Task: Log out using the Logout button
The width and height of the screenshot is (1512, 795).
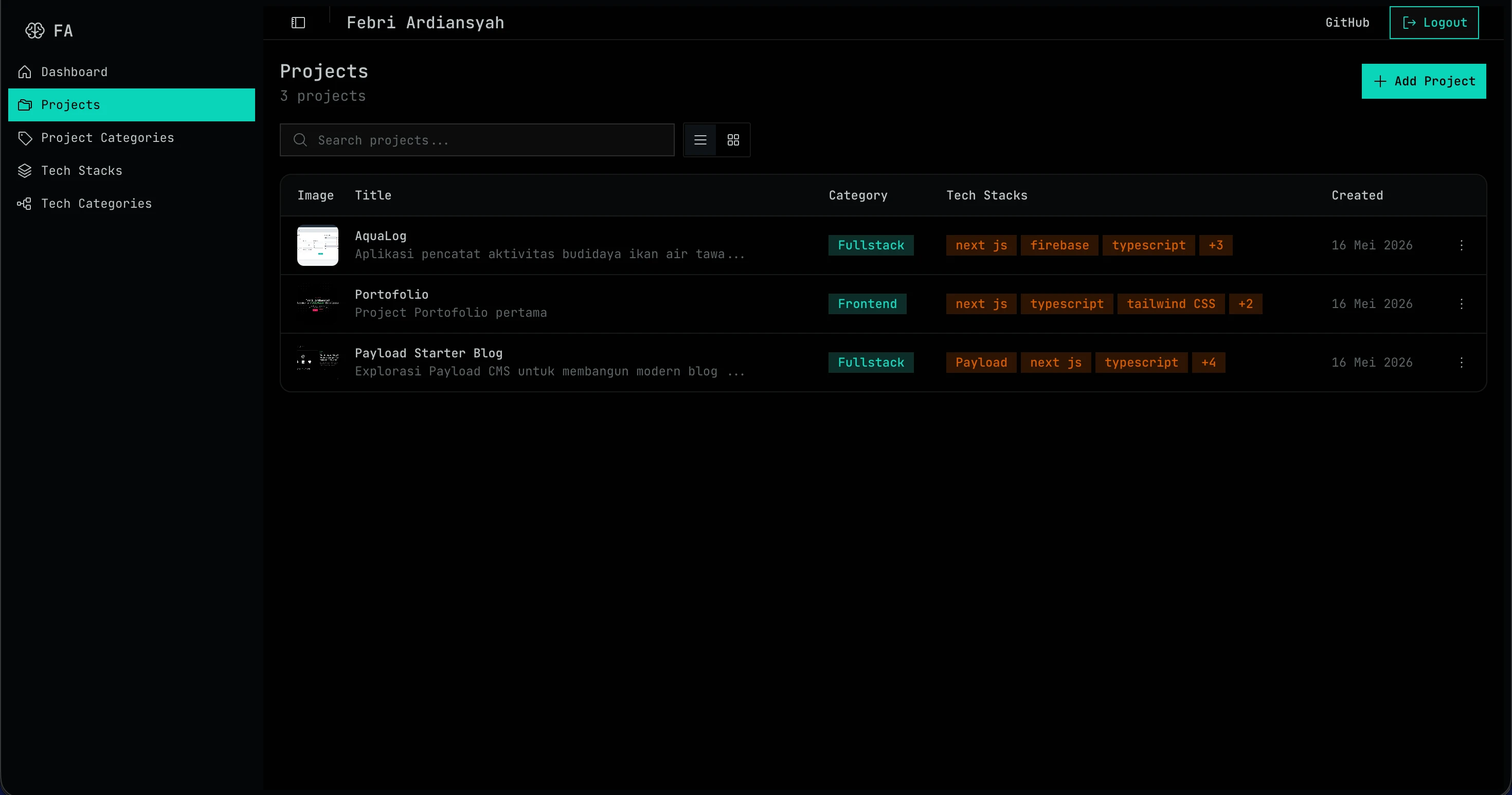Action: point(1434,23)
